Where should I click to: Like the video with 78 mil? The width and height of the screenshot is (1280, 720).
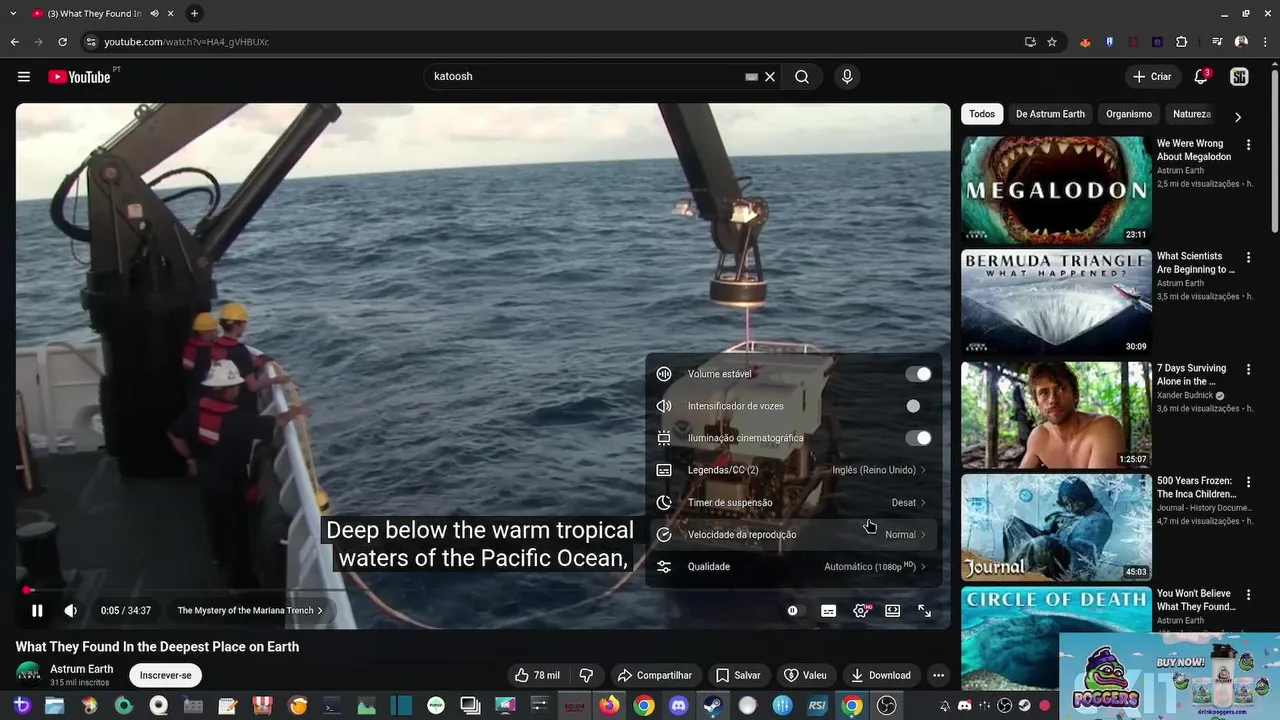[x=537, y=675]
